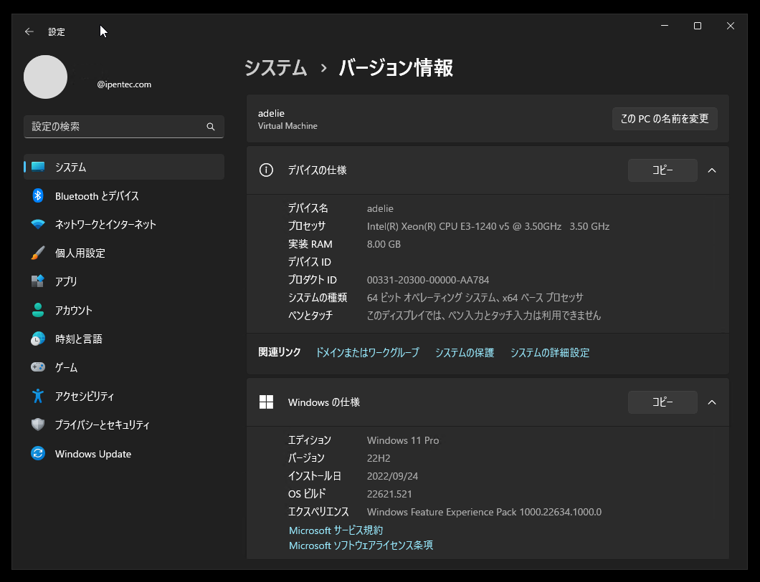Open システムの保護 link
Image resolution: width=760 pixels, height=582 pixels.
(x=464, y=353)
